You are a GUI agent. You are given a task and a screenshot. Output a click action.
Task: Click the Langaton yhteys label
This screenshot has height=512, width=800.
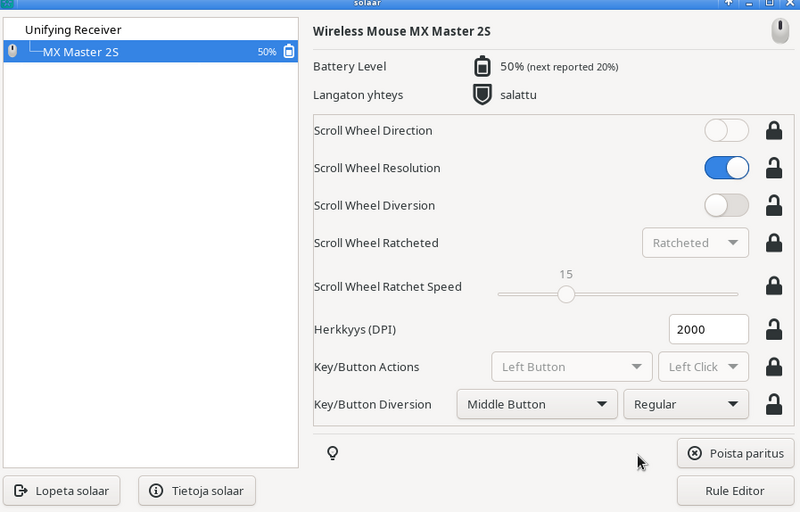pyautogui.click(x=358, y=95)
